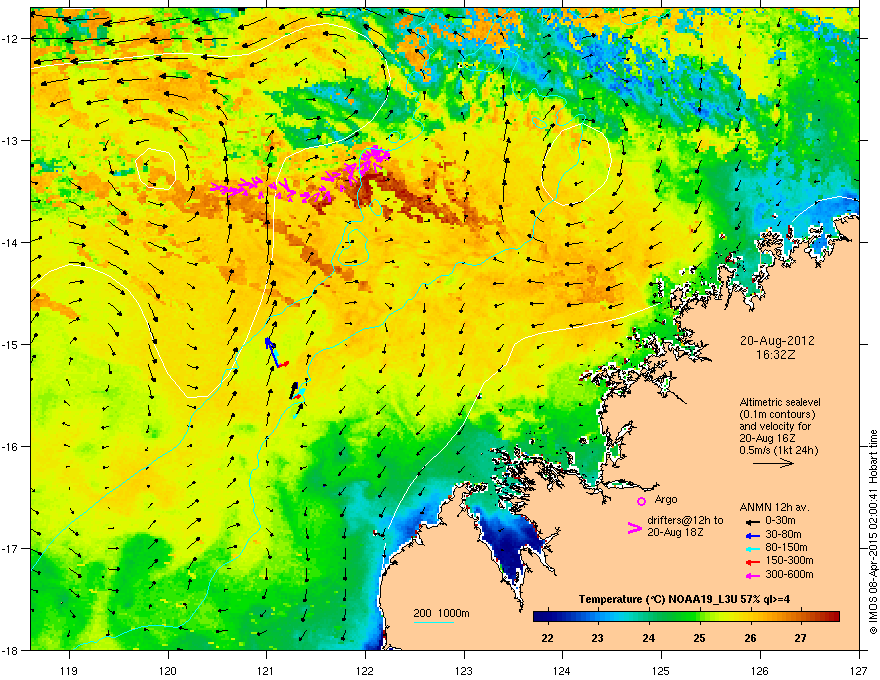Viewport: 880px width, 680px height.
Task: Click the magenta 300-600m arrow in legend
Action: (752, 575)
